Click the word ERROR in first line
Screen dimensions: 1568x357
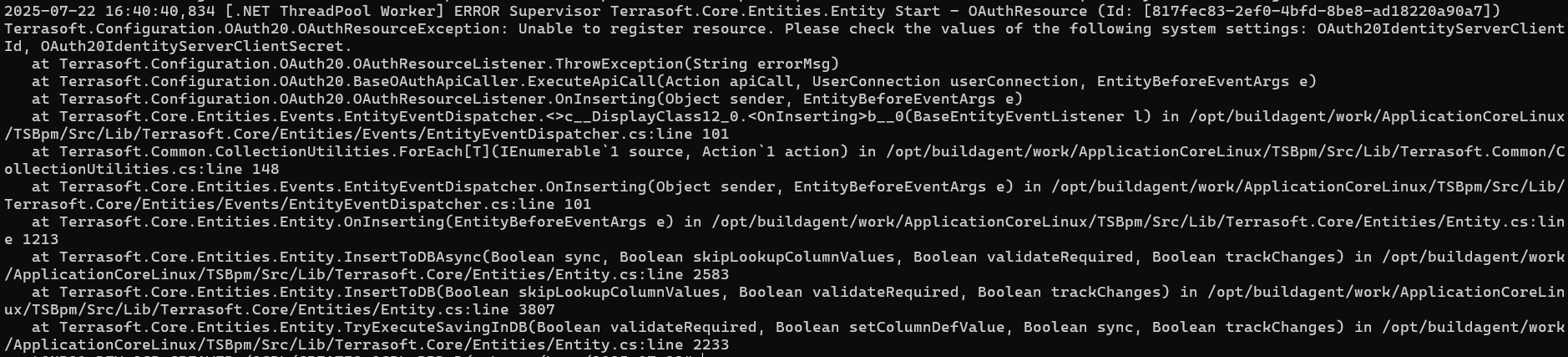(477, 11)
